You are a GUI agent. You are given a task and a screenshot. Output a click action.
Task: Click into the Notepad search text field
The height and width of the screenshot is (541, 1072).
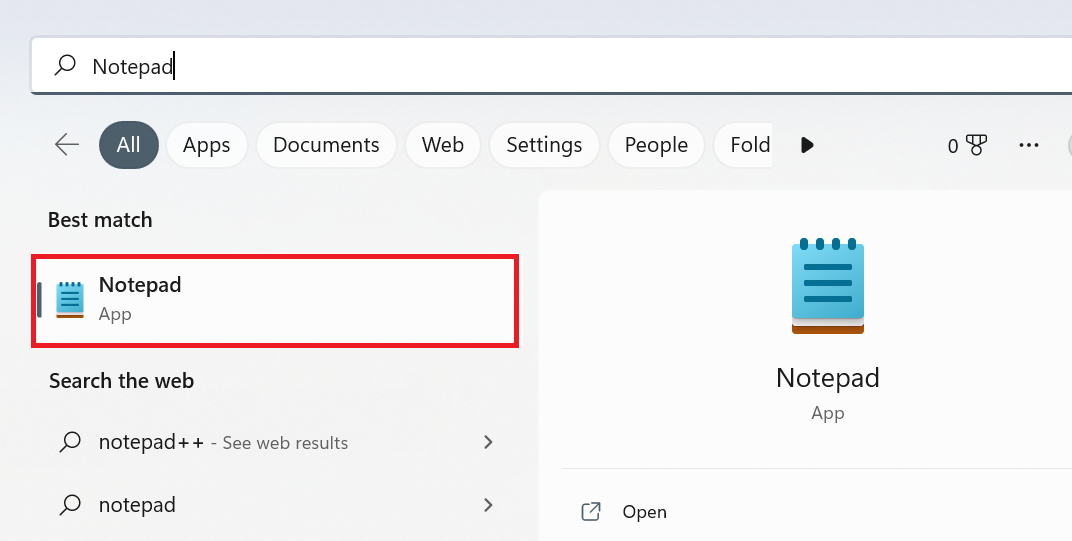point(551,66)
